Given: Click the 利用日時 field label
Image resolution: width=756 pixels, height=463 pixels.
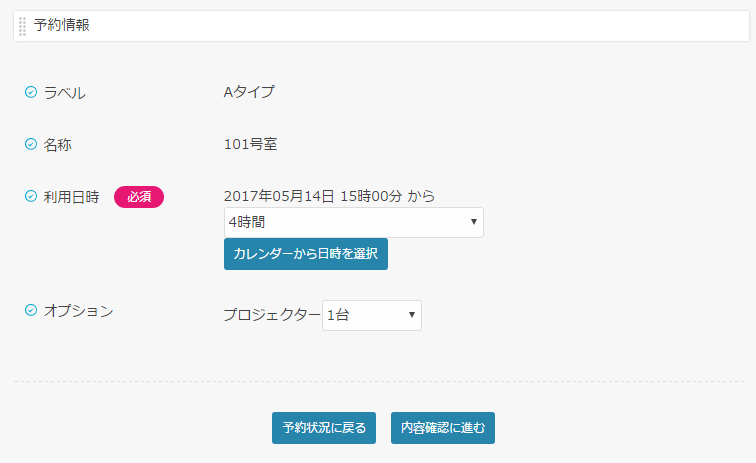Looking at the screenshot, I should pyautogui.click(x=71, y=197).
